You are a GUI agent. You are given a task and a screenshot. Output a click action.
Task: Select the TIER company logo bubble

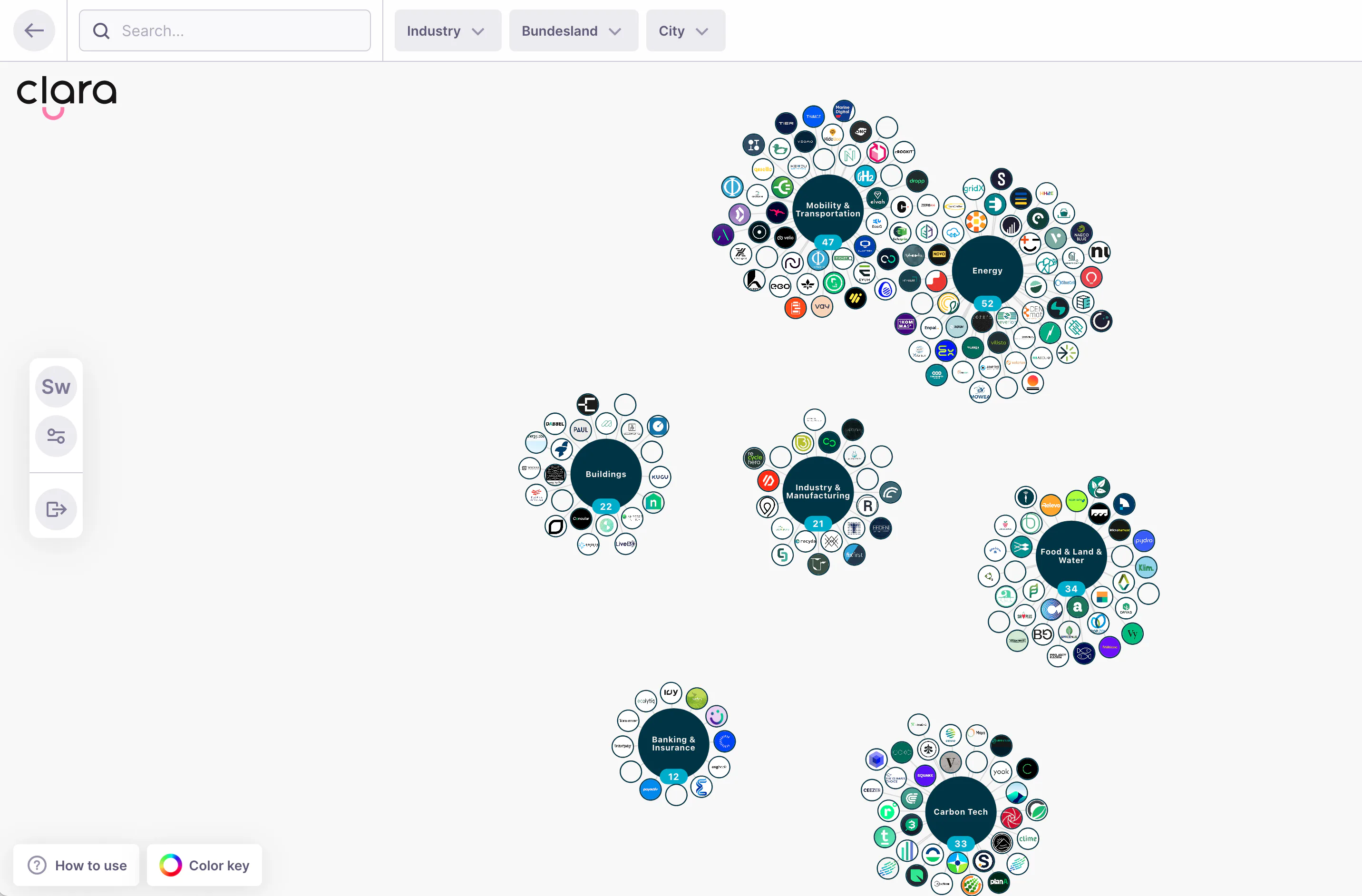[786, 123]
